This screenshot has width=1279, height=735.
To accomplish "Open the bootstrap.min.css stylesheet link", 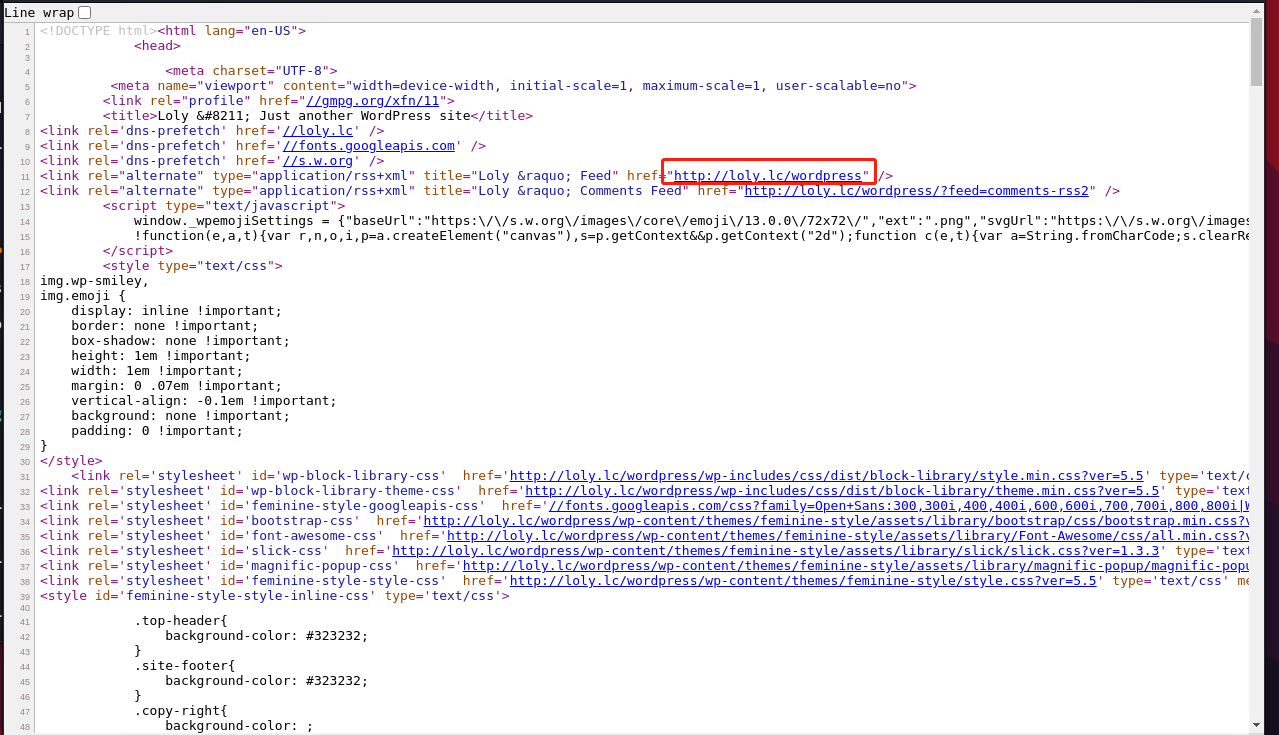I will click(x=837, y=521).
